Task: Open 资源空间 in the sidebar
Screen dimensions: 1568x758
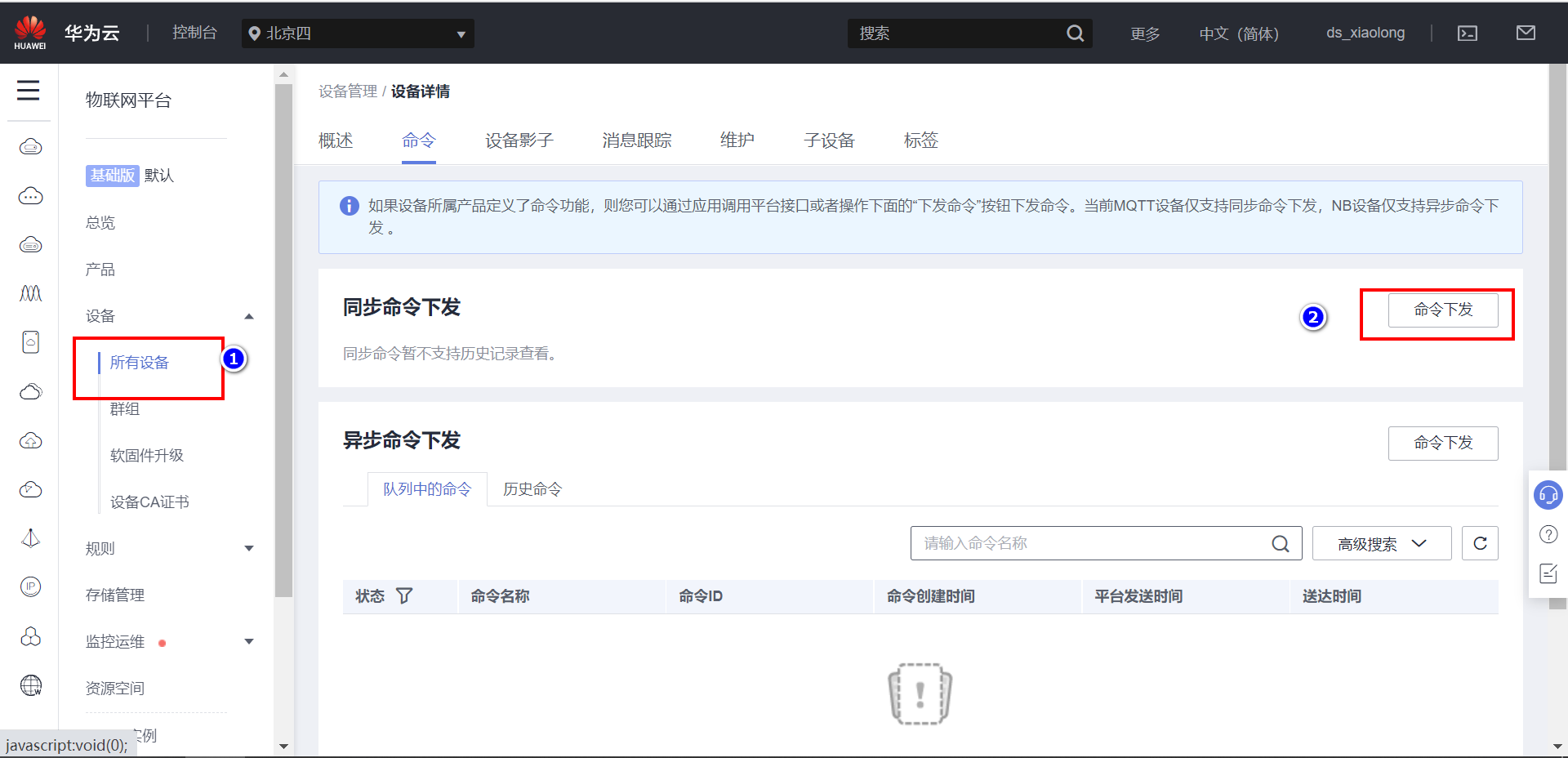Action: 115,689
